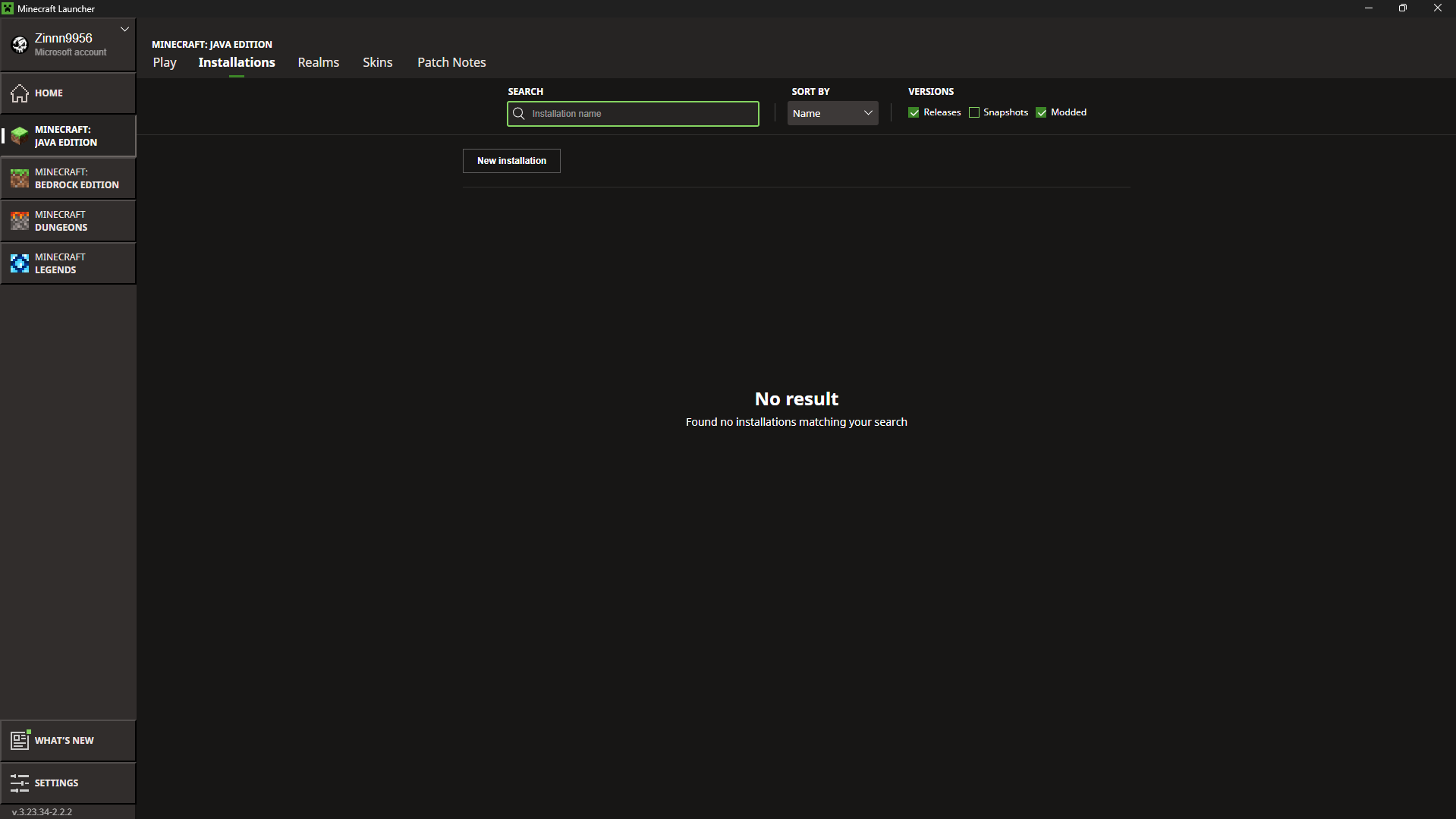Uncheck the Modded versions checkbox
This screenshot has width=1456, height=819.
(1042, 112)
